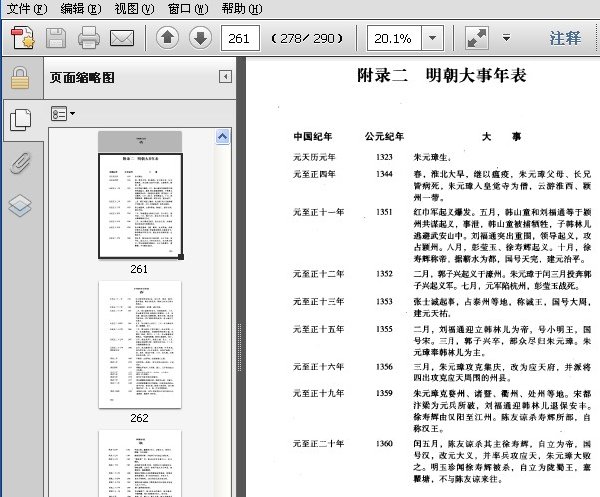The image size is (600, 497).
Task: Collapse the 页面缩略图 panel arrow
Action: [x=225, y=77]
